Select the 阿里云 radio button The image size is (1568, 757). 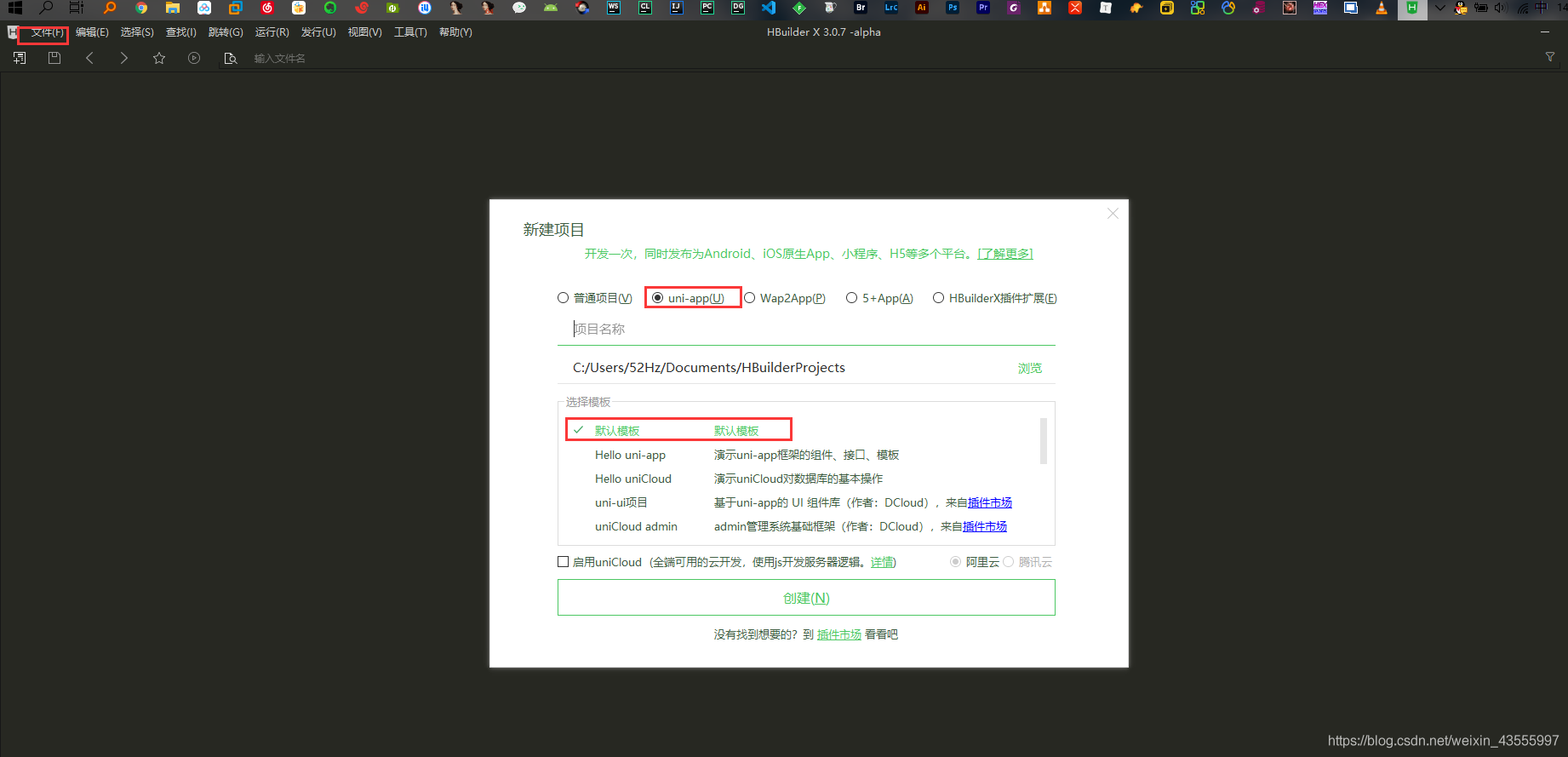pos(956,562)
